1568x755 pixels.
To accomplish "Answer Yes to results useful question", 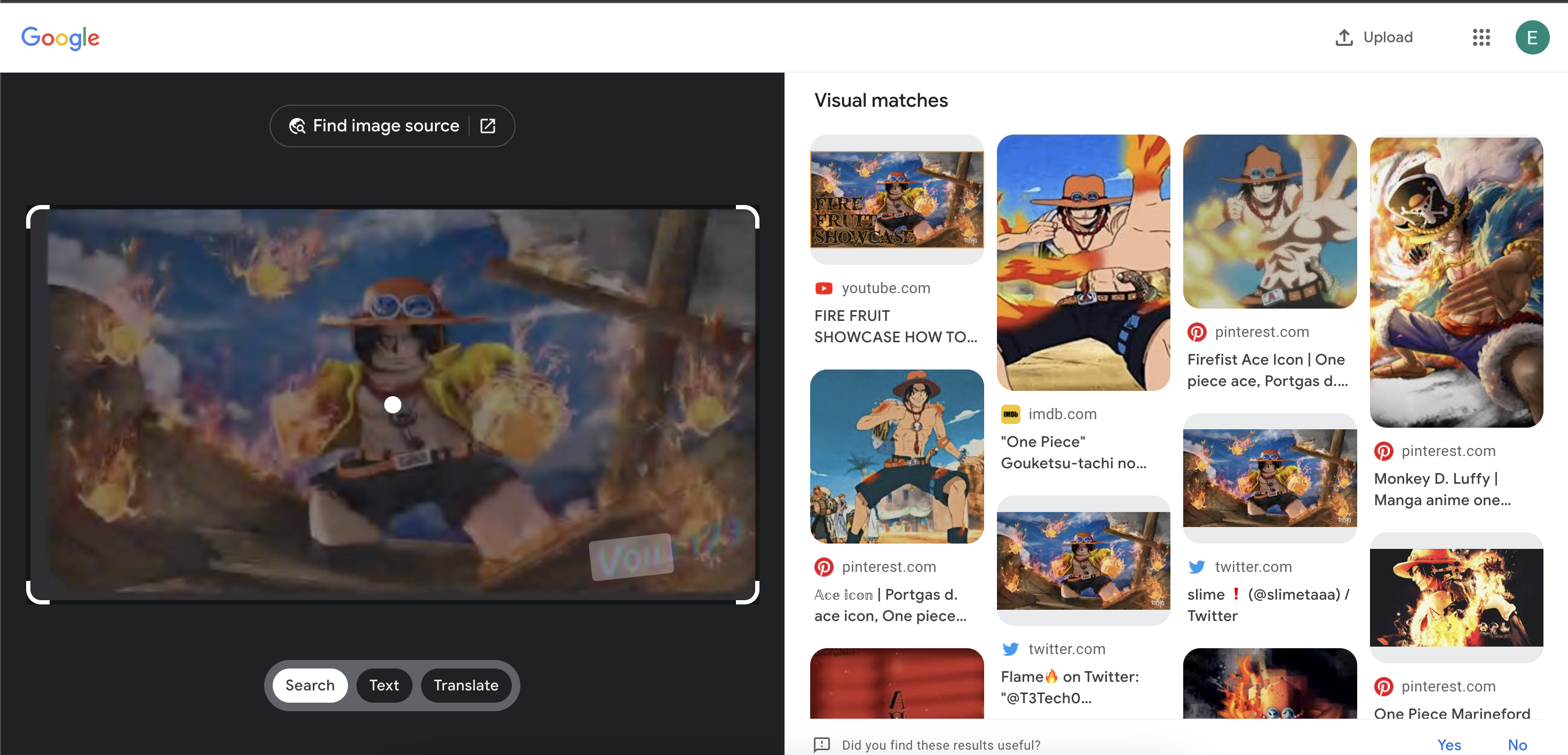I will click(x=1448, y=745).
